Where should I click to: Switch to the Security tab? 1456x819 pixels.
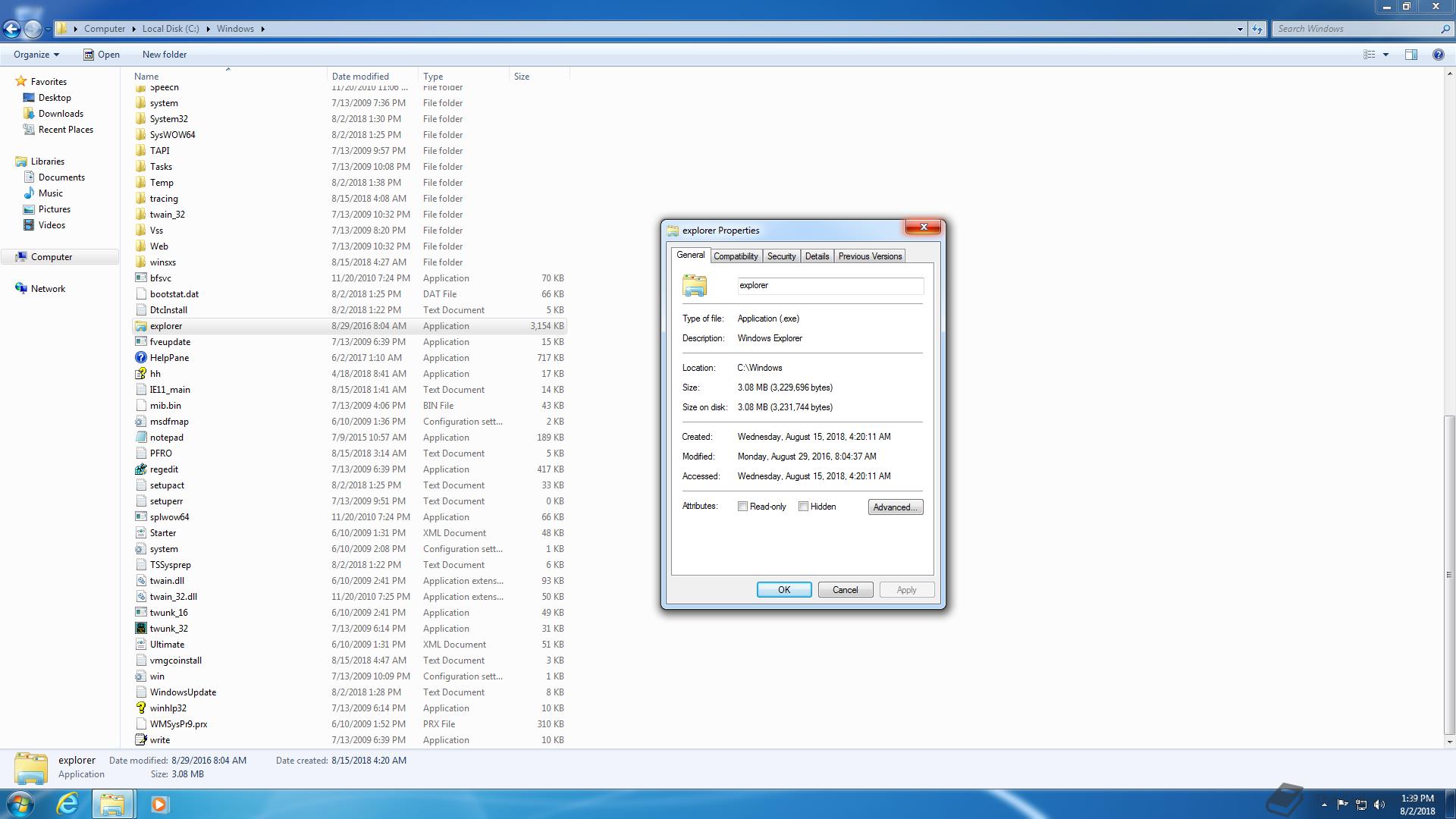[781, 256]
